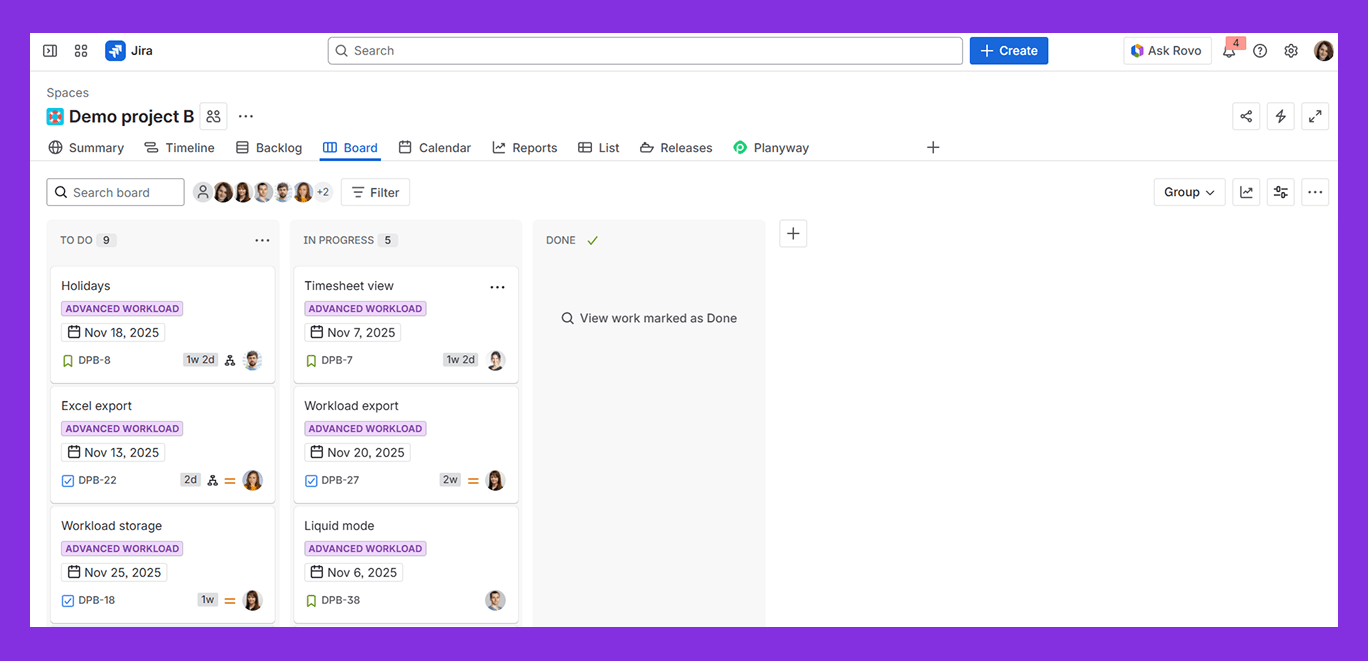Open the Timesheet view card options menu
The image size is (1368, 661).
coord(497,287)
